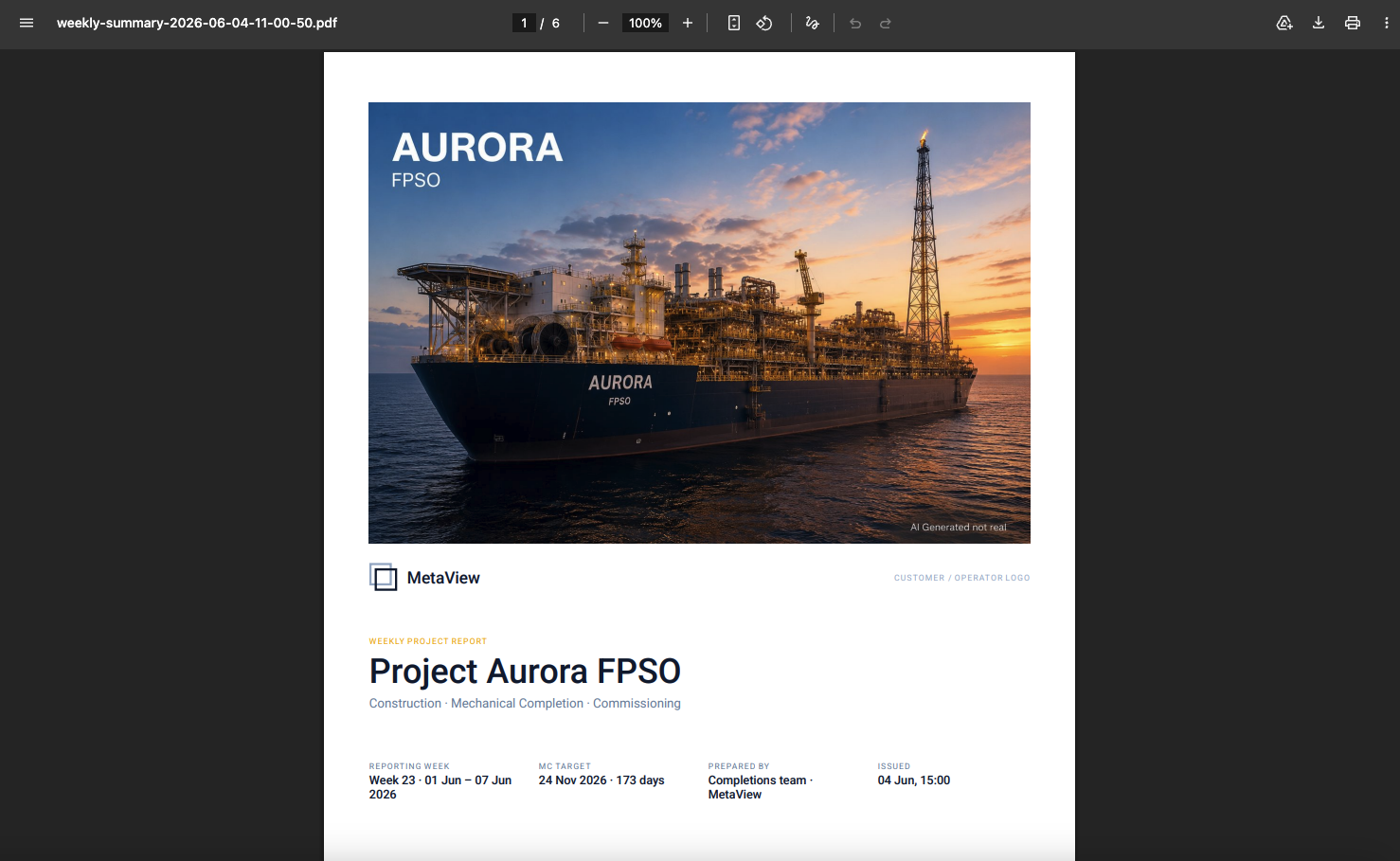Click the Completions team · MetaView value
Screen dimensions: 1400x861
click(761, 787)
